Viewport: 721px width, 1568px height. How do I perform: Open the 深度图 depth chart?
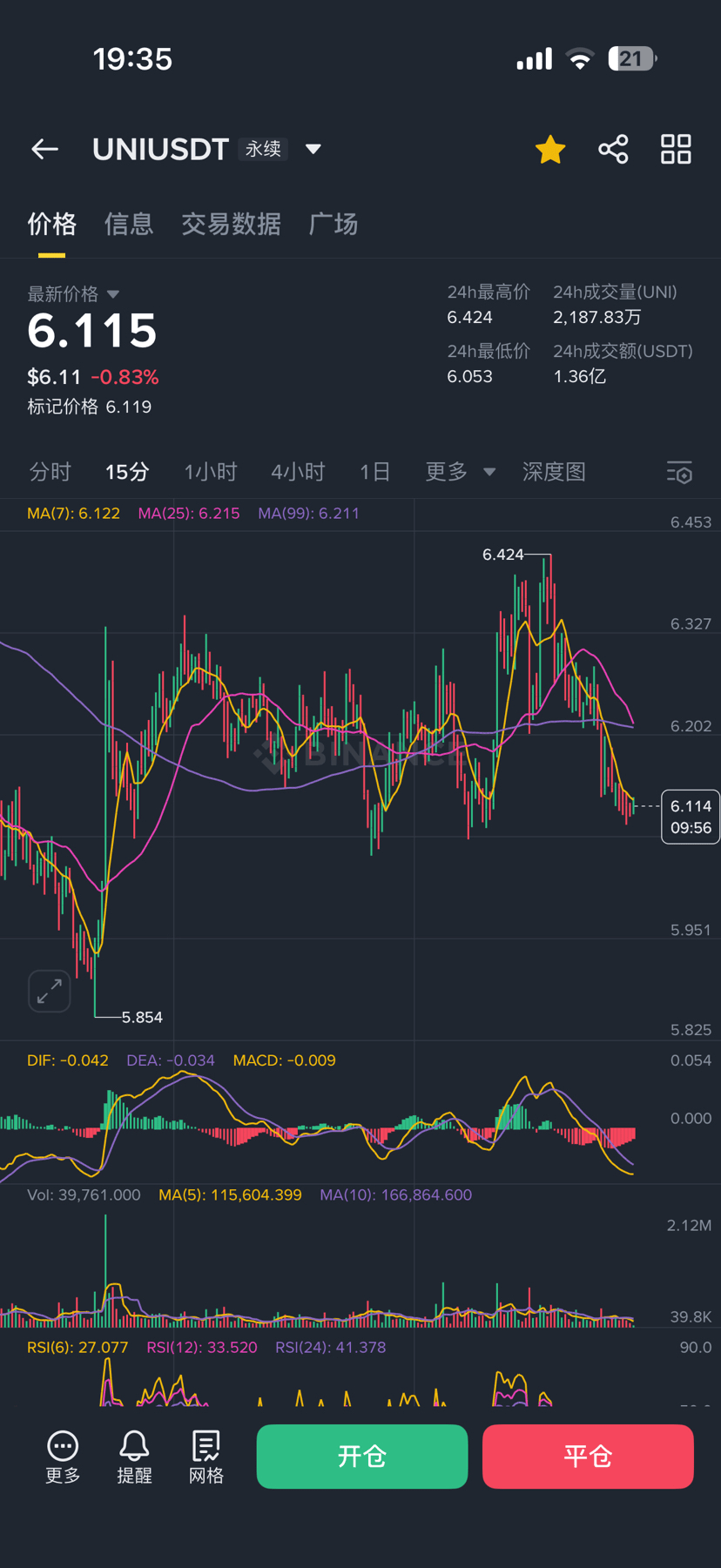554,472
